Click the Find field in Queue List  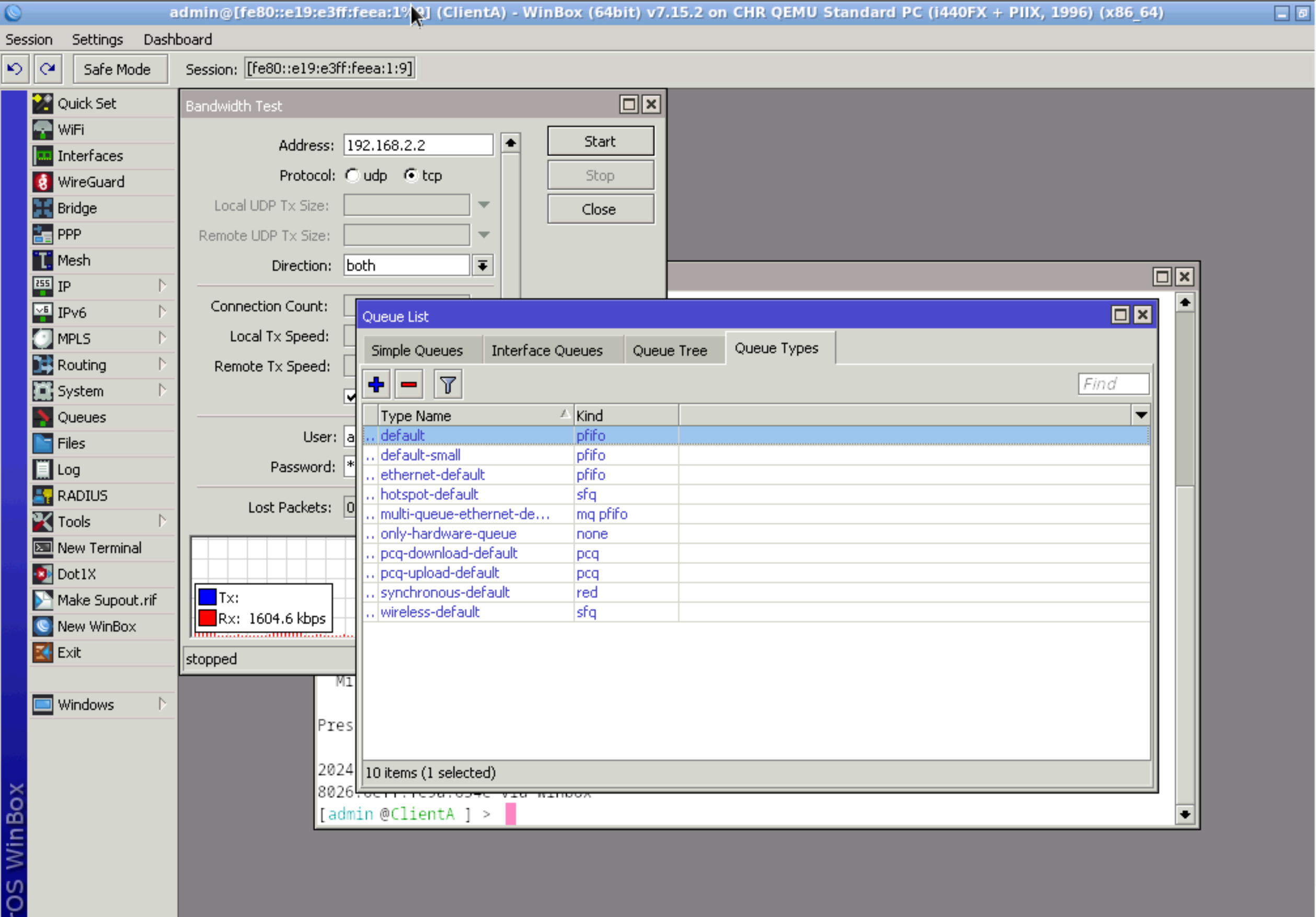pos(1113,384)
